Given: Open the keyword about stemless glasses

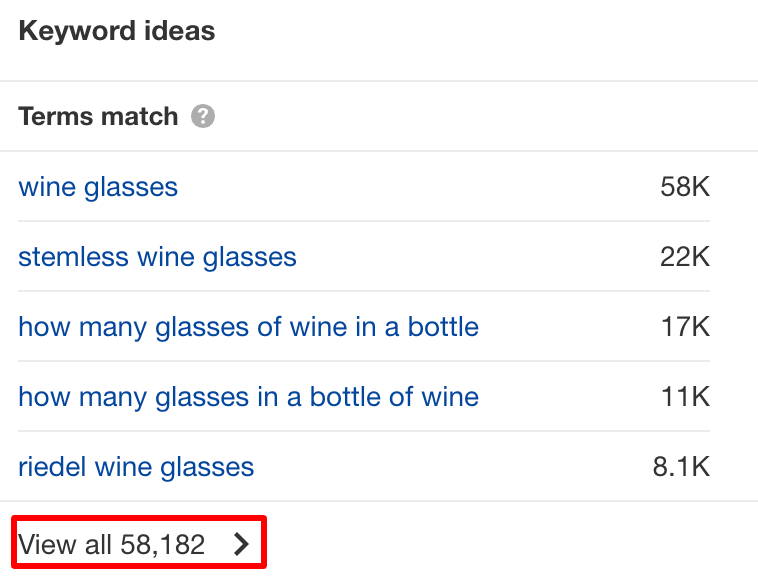Looking at the screenshot, I should [157, 257].
